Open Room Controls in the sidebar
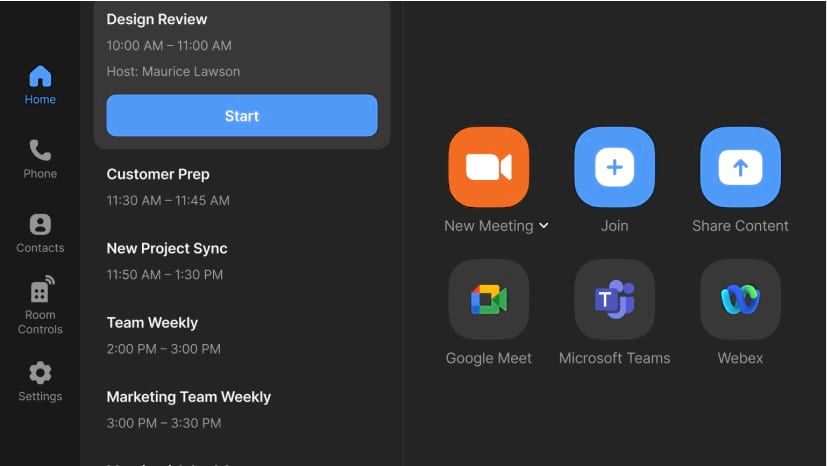 coord(40,305)
